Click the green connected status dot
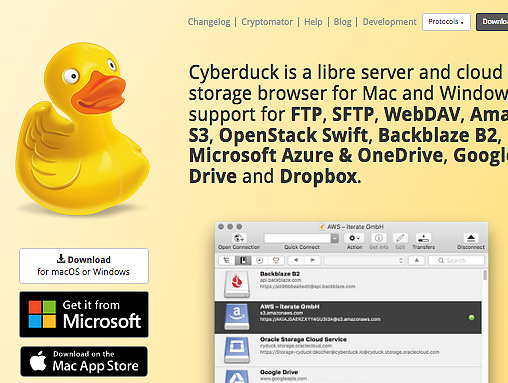Image resolution: width=508 pixels, height=383 pixels. pyautogui.click(x=471, y=317)
